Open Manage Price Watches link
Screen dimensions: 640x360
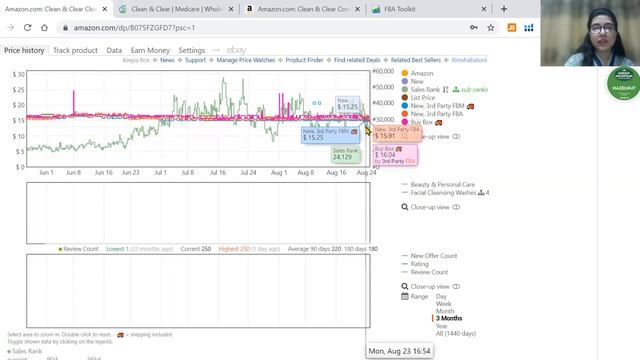pos(246,60)
